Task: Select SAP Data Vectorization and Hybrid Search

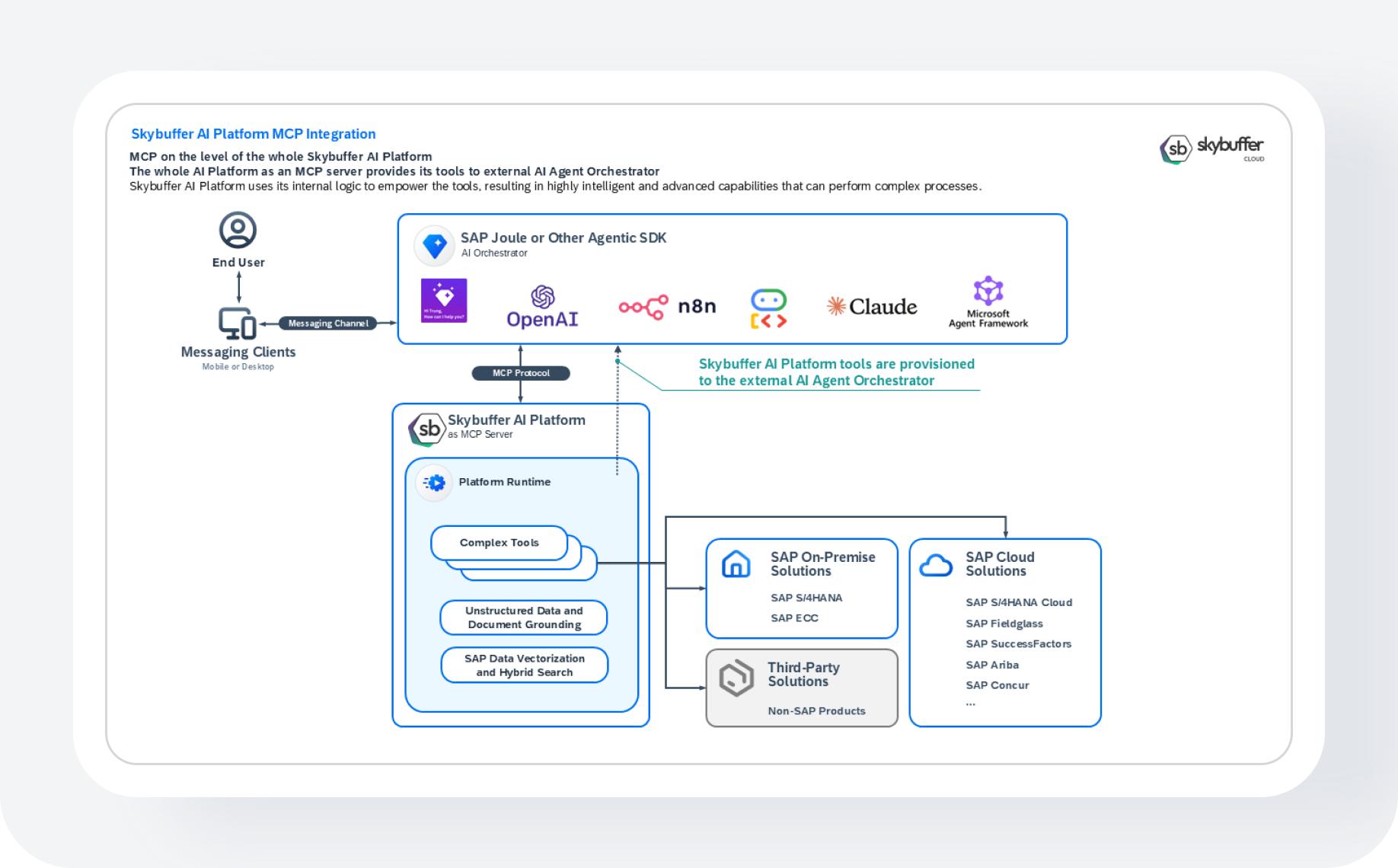Action: point(525,665)
